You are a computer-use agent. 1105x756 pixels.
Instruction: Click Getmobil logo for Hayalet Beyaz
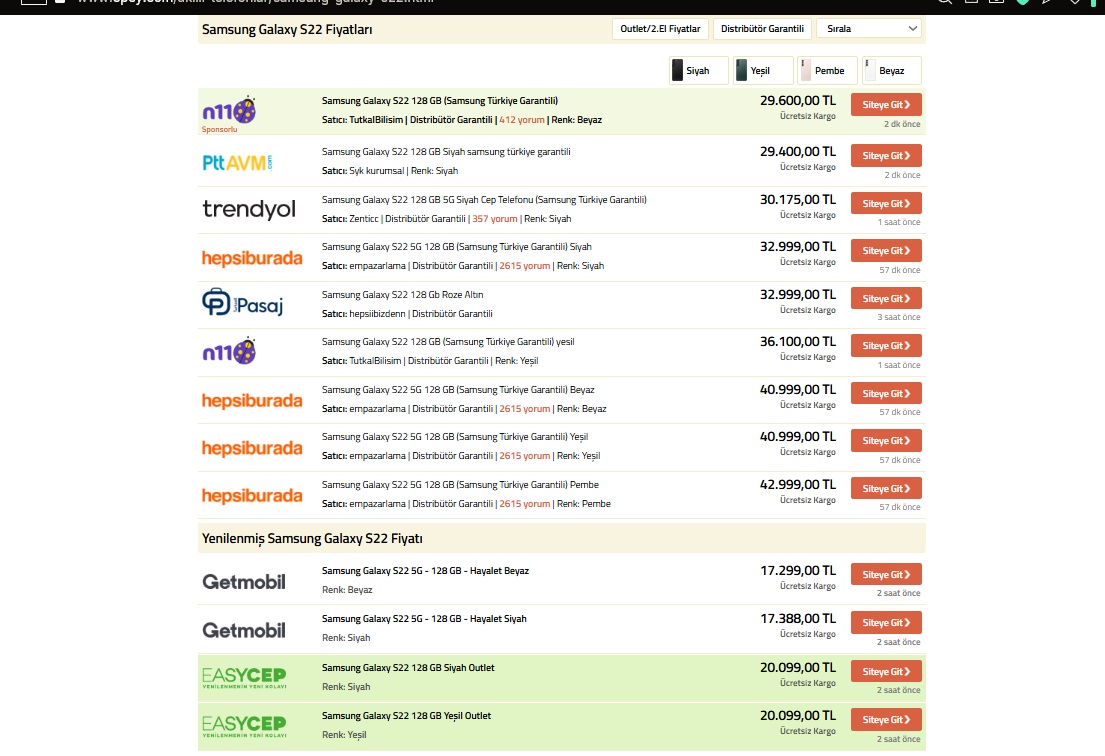point(244,582)
